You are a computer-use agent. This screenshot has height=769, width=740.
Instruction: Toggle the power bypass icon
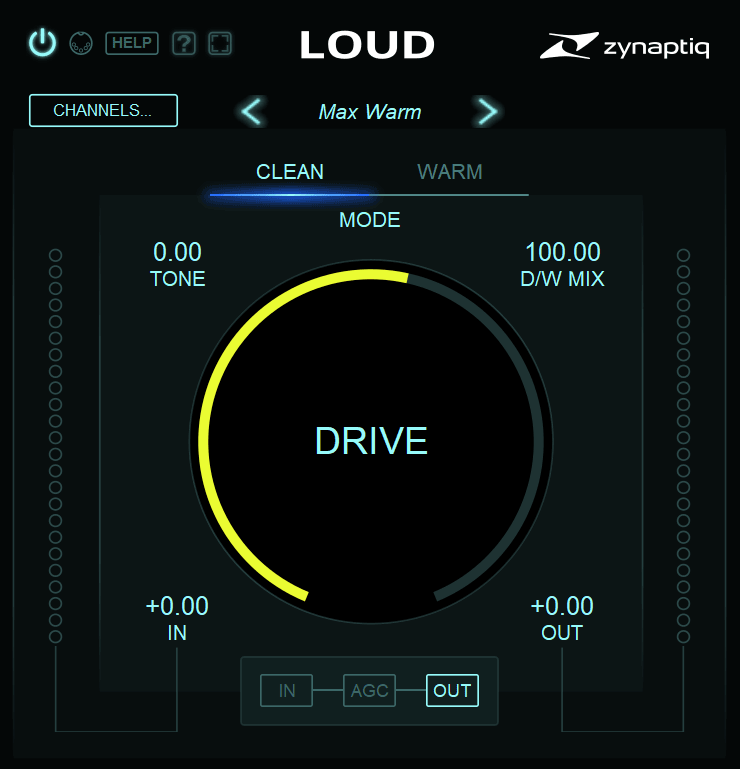click(43, 43)
